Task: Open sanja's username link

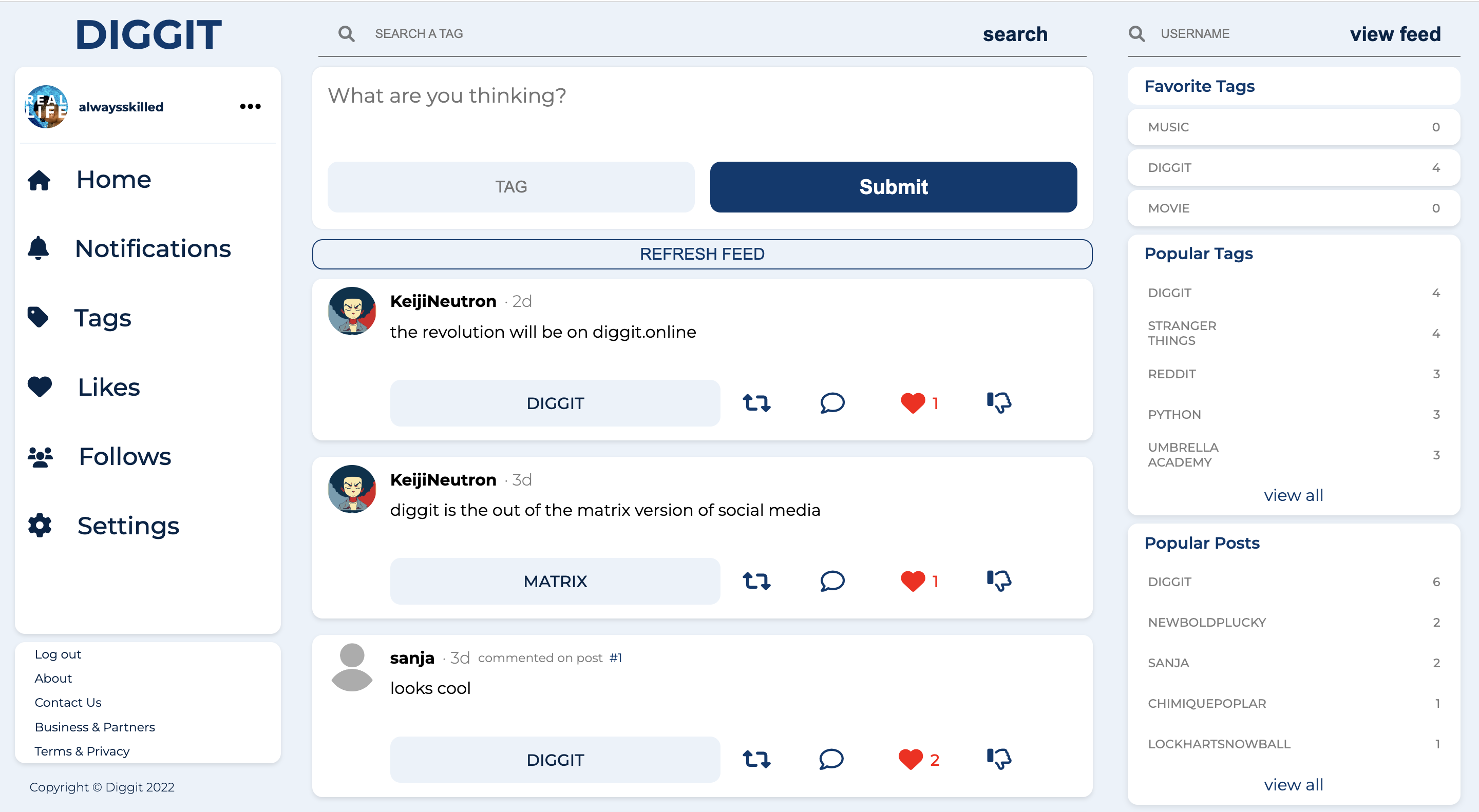Action: pyautogui.click(x=412, y=658)
